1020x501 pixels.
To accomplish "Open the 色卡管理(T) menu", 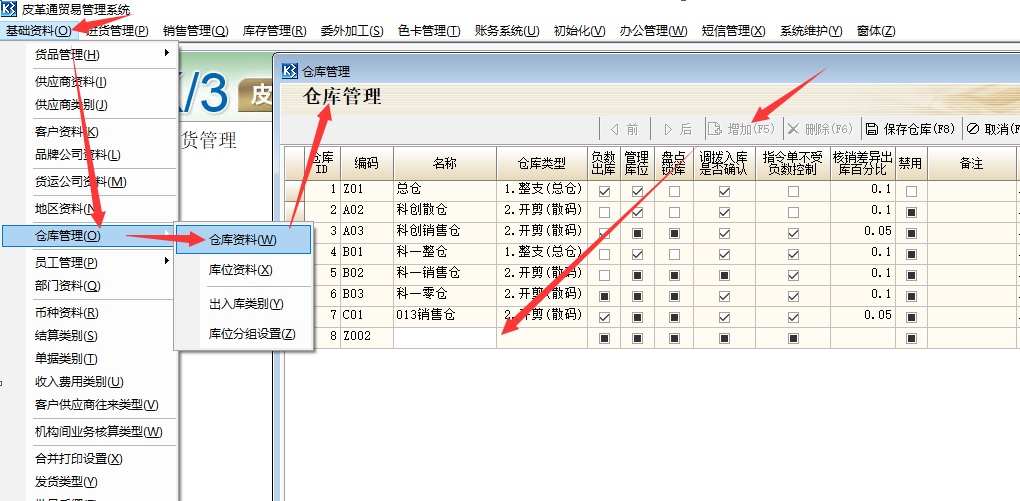I will 429,31.
